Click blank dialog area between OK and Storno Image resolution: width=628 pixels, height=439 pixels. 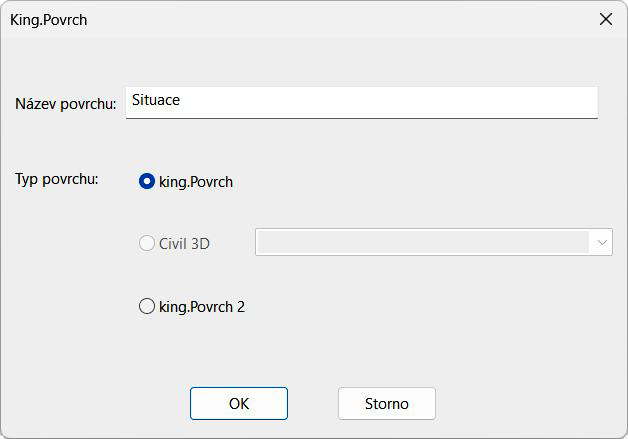(x=313, y=404)
